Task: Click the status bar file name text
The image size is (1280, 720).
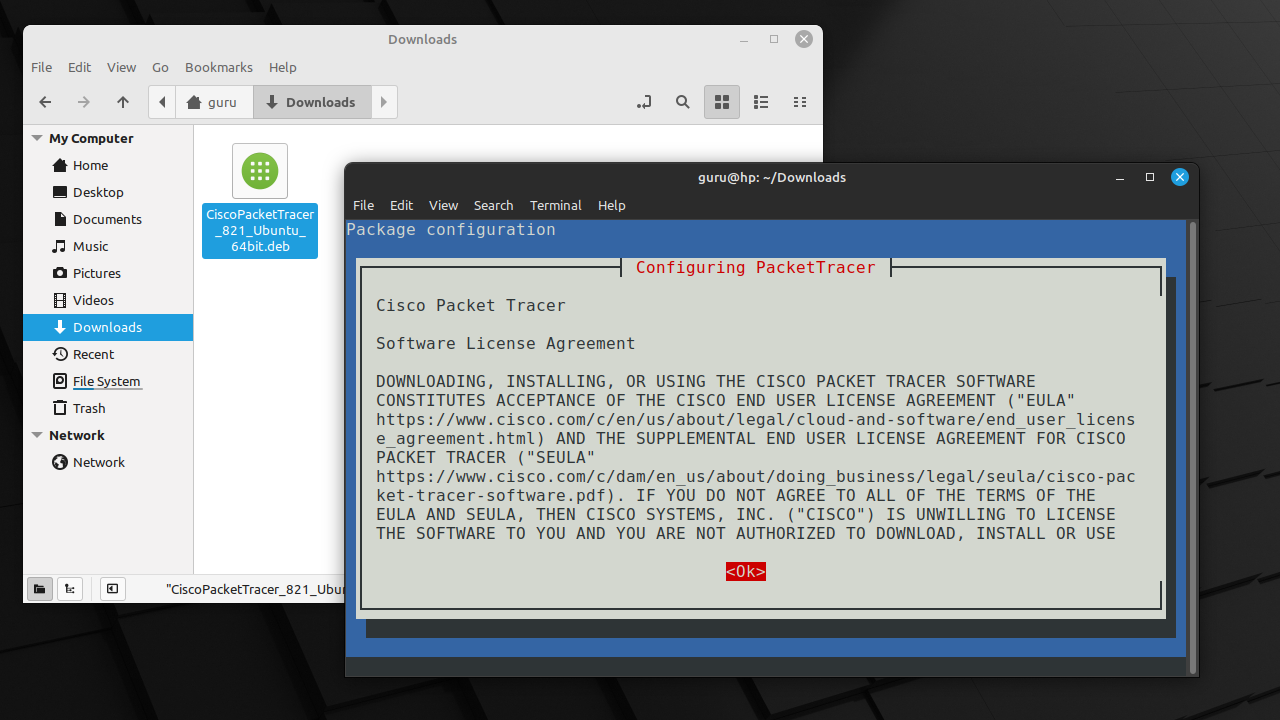Action: [x=255, y=590]
